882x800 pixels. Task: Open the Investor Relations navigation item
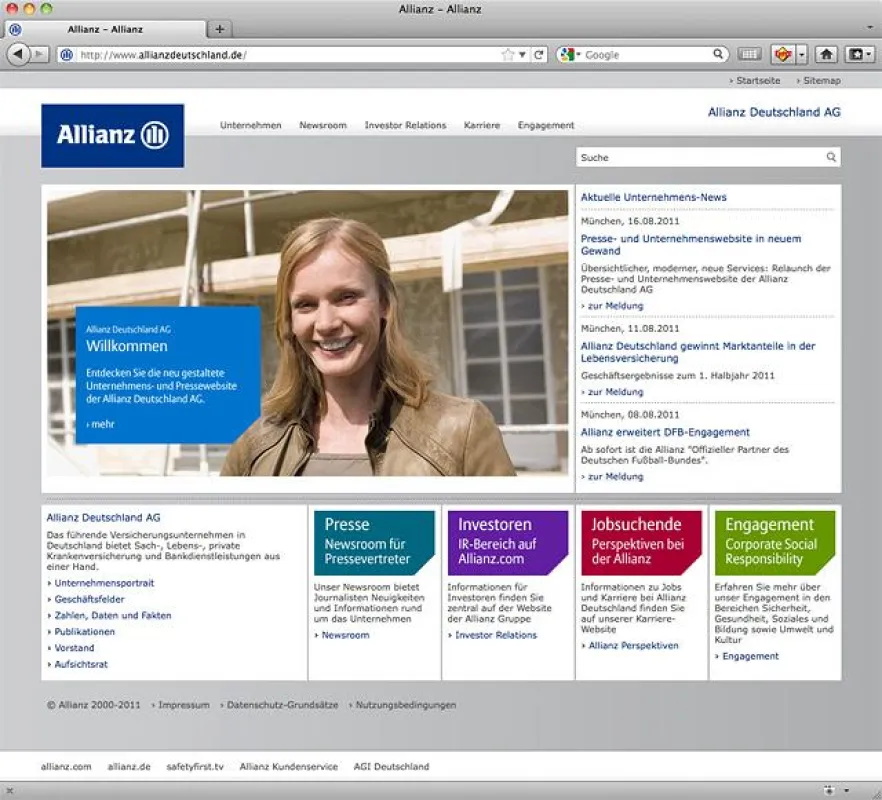pos(405,125)
